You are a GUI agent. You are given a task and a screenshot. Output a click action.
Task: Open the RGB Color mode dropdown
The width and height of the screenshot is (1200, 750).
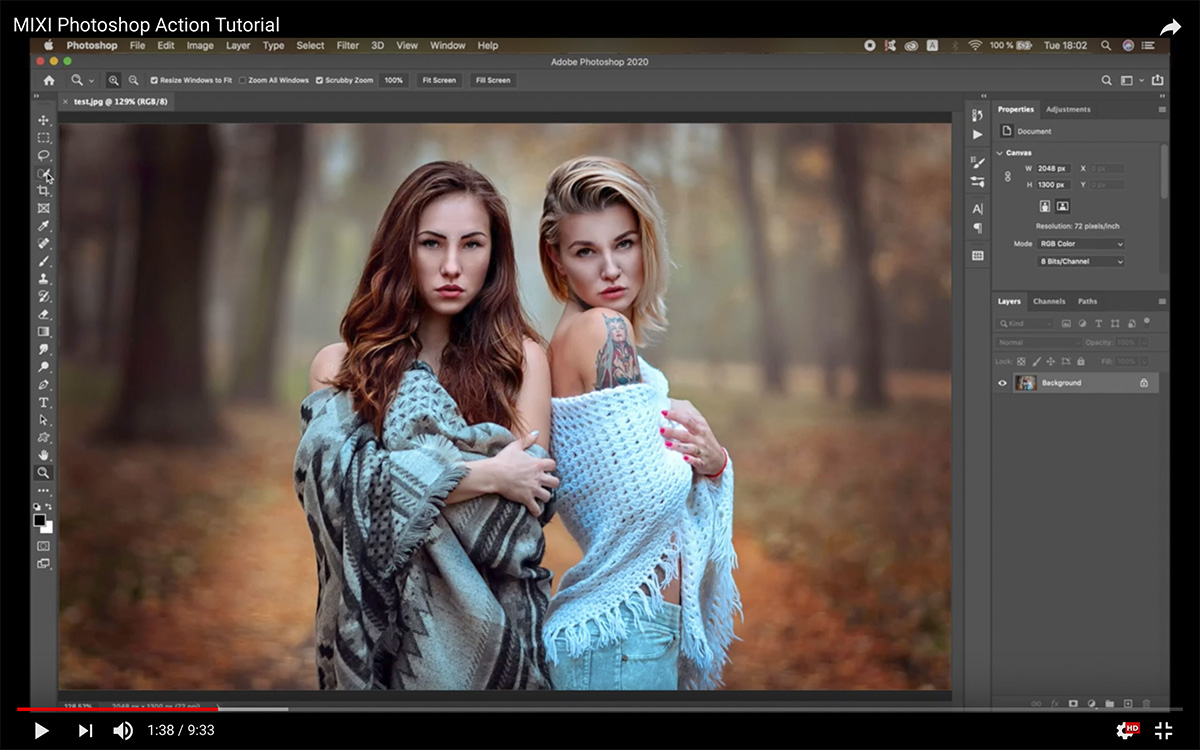1080,244
